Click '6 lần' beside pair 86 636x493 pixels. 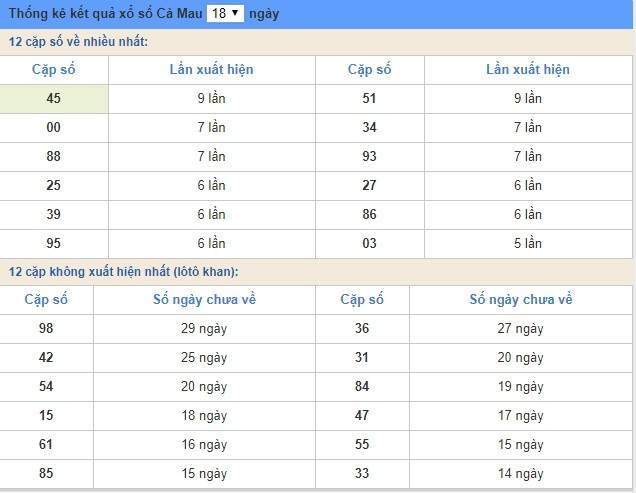pos(528,214)
